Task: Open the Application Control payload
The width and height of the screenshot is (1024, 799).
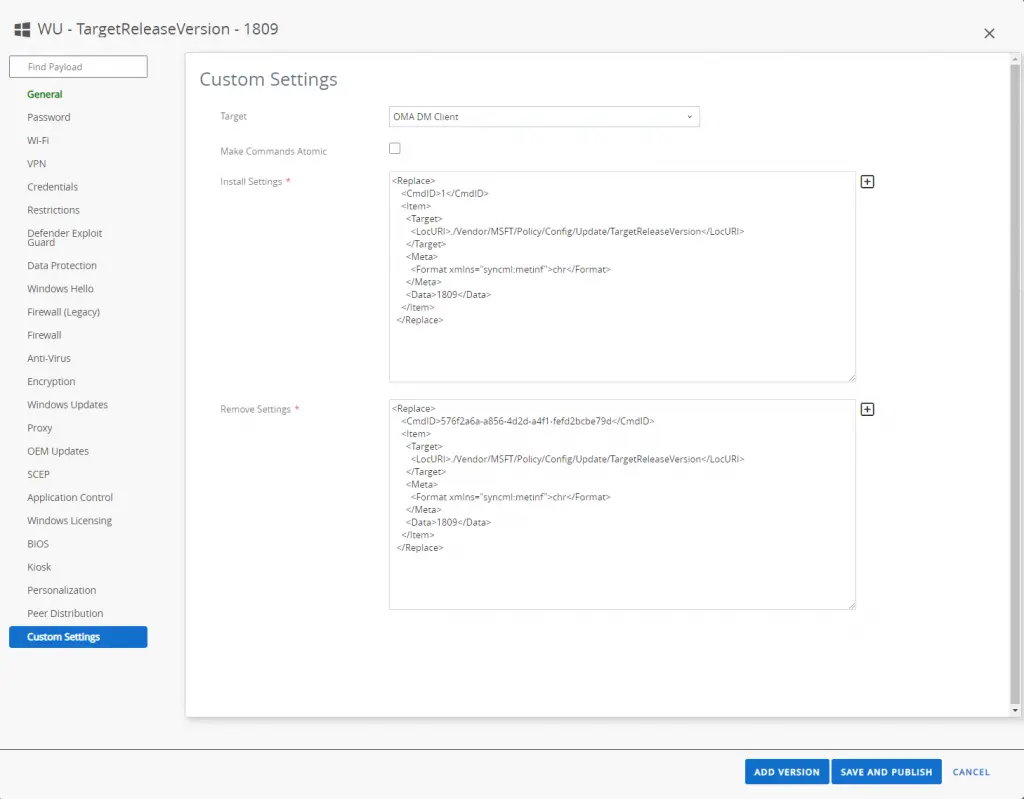Action: point(70,497)
